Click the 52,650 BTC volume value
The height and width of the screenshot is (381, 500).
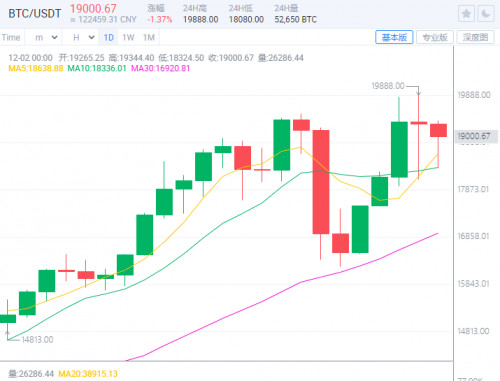pos(296,20)
